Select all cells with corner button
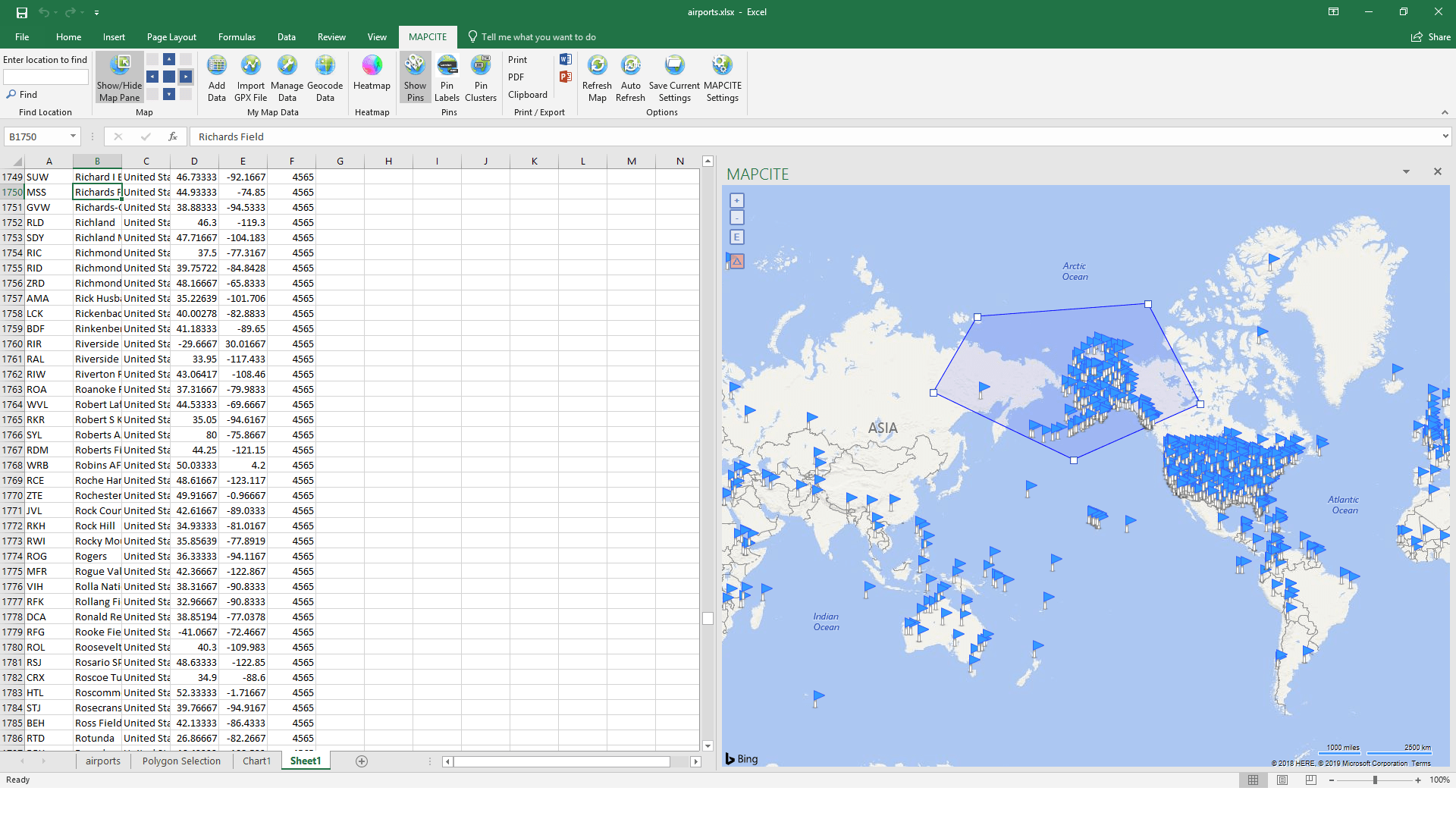The width and height of the screenshot is (1456, 819). point(12,161)
